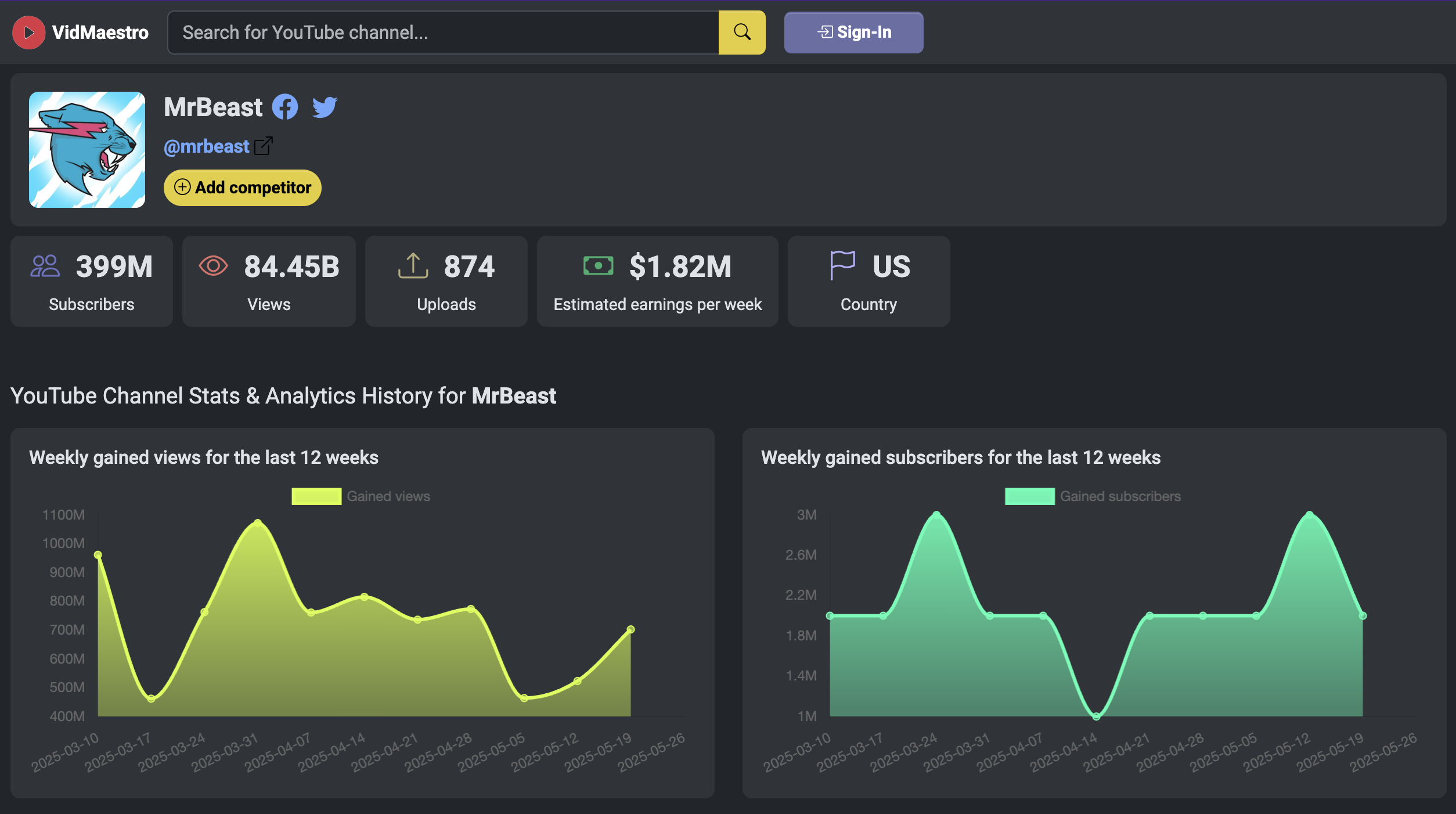Open MrBeast's Twitter bird icon
The width and height of the screenshot is (1456, 814).
(325, 107)
